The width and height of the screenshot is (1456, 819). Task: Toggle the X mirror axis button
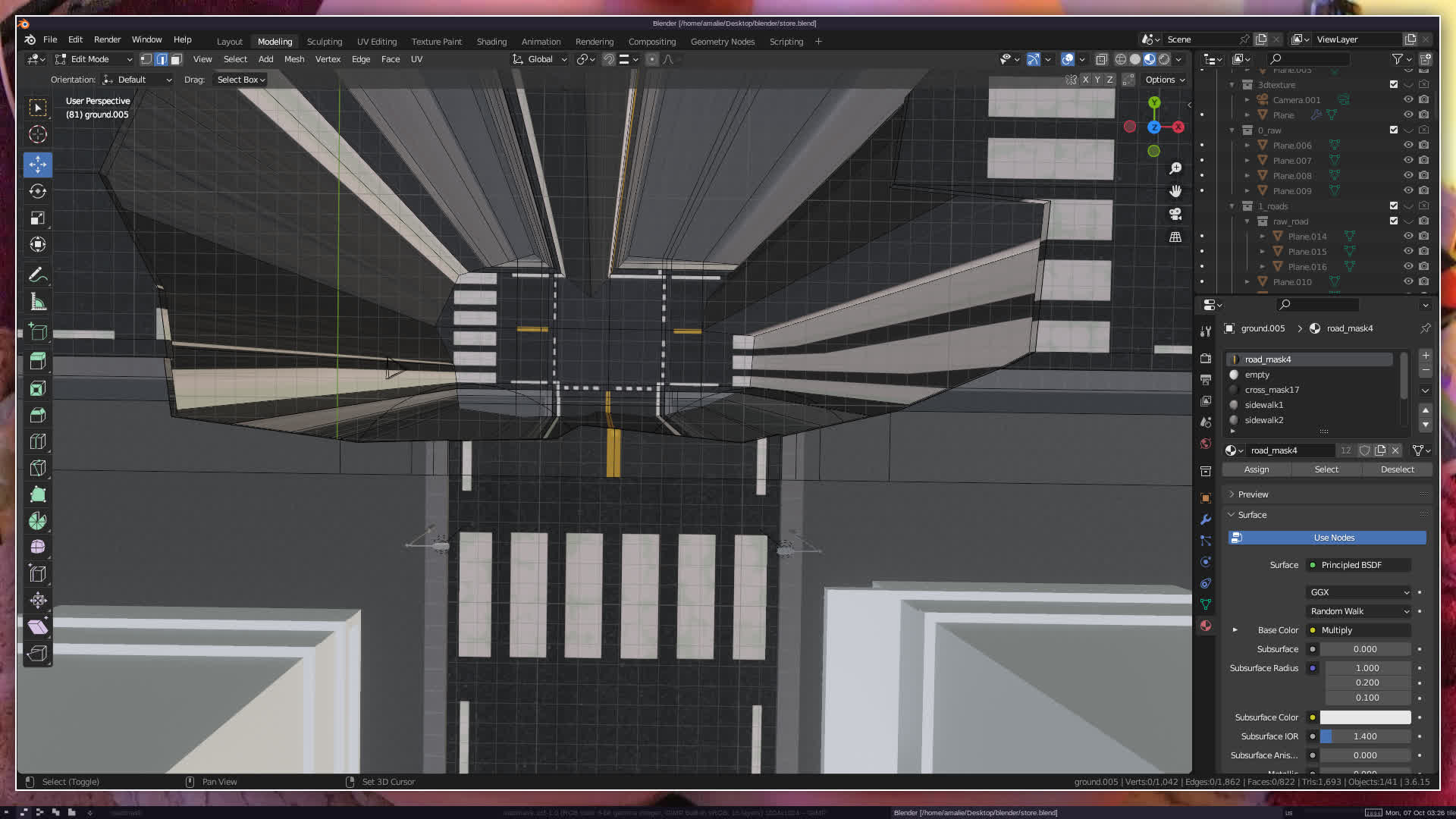[x=1085, y=80]
